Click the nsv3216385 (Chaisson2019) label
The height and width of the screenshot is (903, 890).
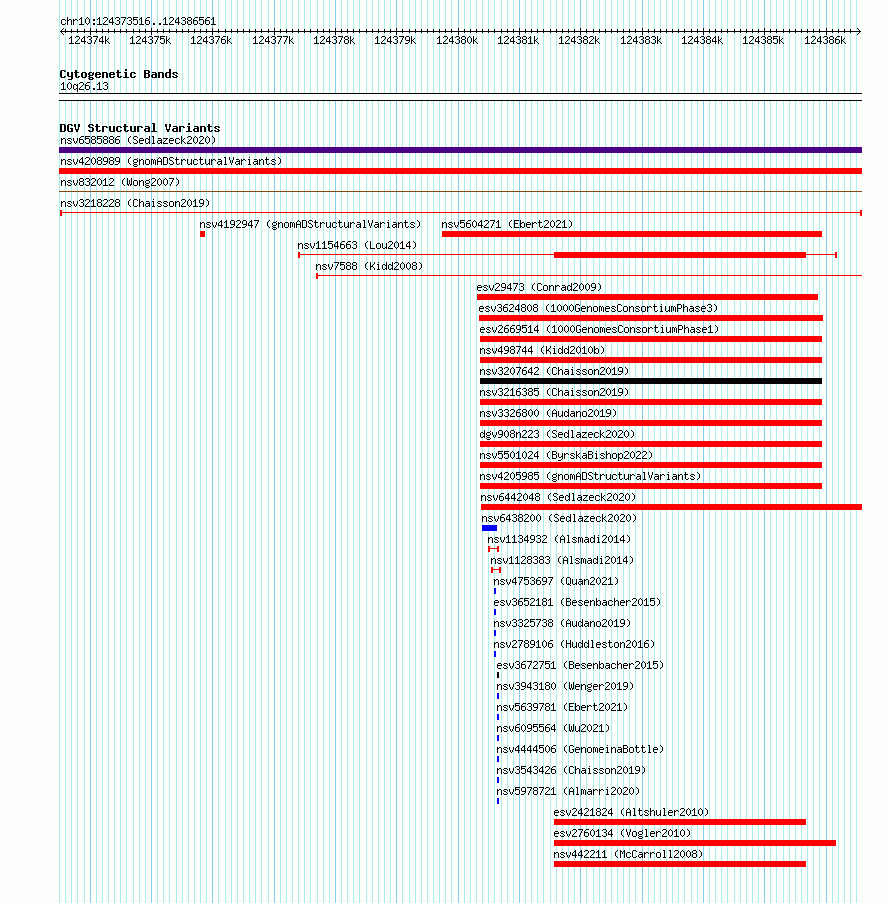(x=555, y=393)
